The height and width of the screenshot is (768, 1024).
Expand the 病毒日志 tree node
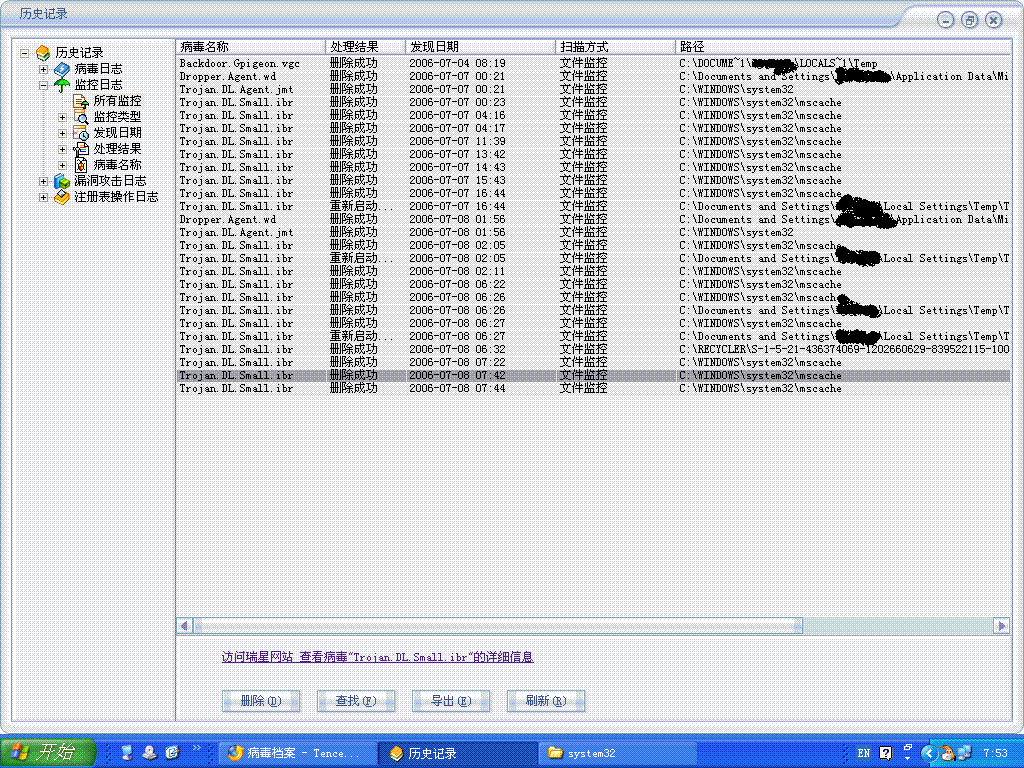coord(43,69)
